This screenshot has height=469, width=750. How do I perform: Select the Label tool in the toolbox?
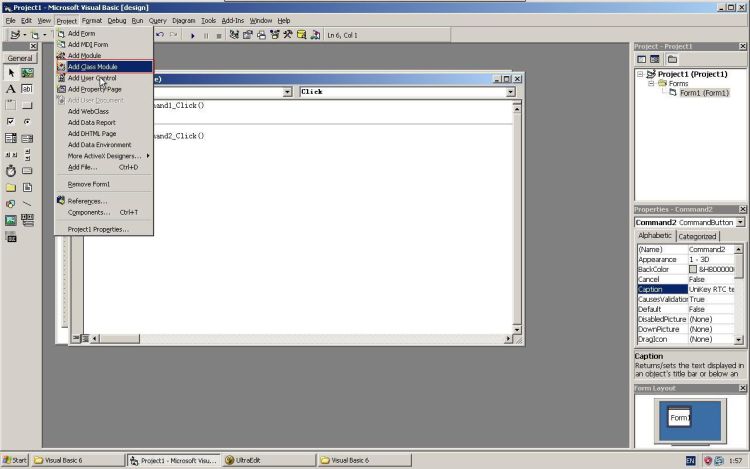[11, 89]
